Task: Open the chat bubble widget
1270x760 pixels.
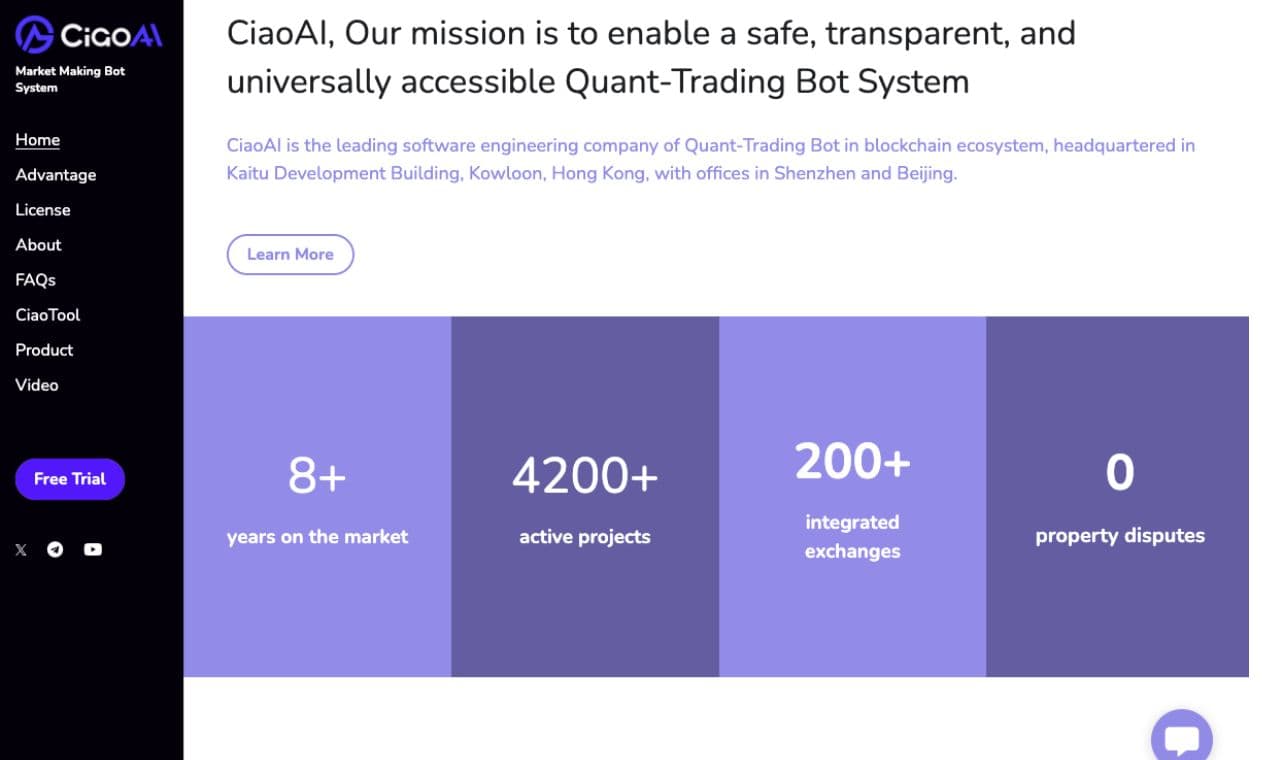Action: point(1182,738)
